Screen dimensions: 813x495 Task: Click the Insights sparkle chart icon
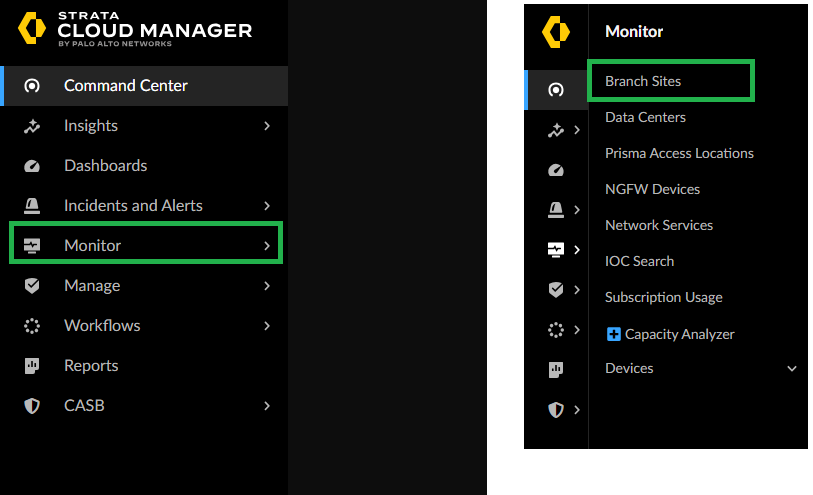click(x=32, y=126)
